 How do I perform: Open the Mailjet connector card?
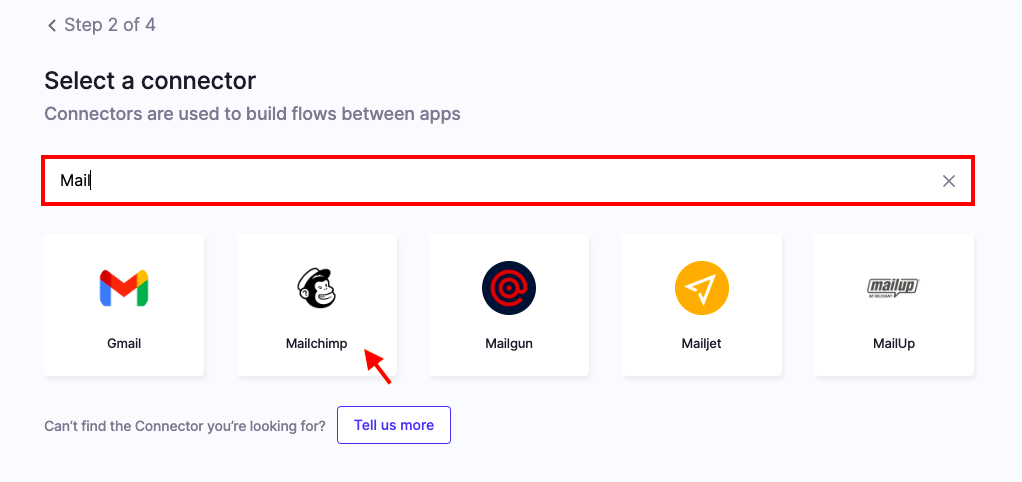click(x=701, y=305)
